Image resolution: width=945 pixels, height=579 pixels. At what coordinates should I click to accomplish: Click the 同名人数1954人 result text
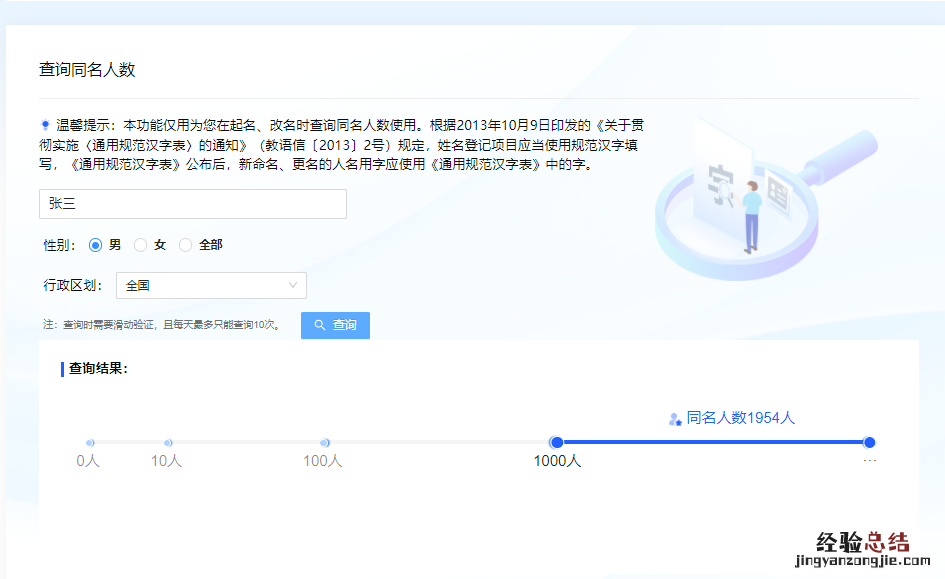(740, 418)
